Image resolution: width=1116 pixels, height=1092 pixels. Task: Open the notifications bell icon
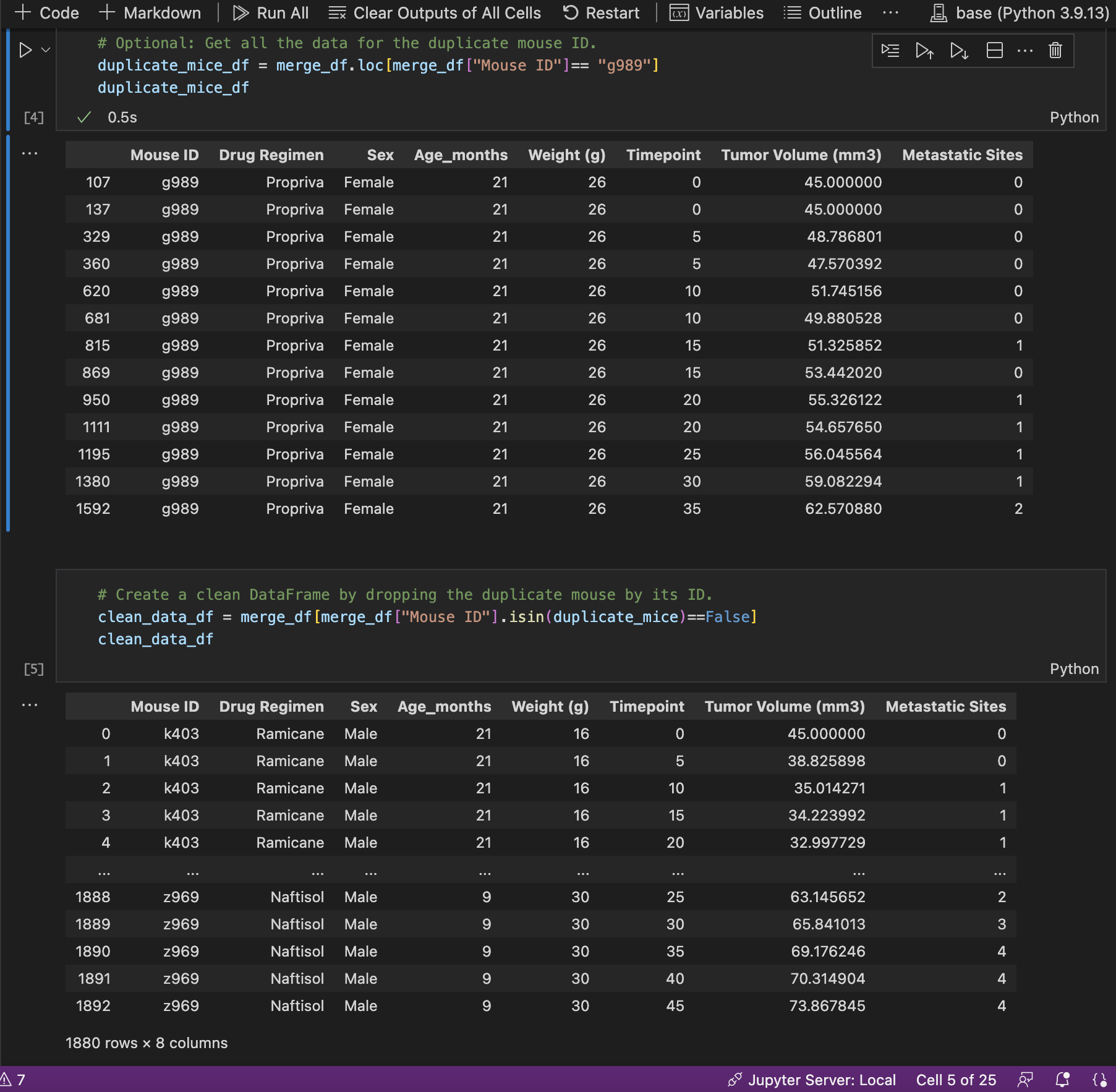(x=1063, y=1080)
